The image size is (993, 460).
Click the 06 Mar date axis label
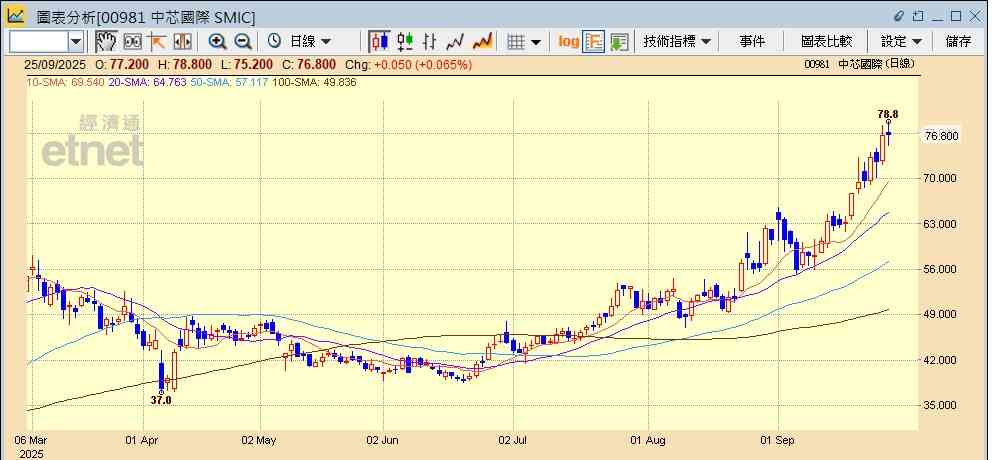[x=30, y=440]
